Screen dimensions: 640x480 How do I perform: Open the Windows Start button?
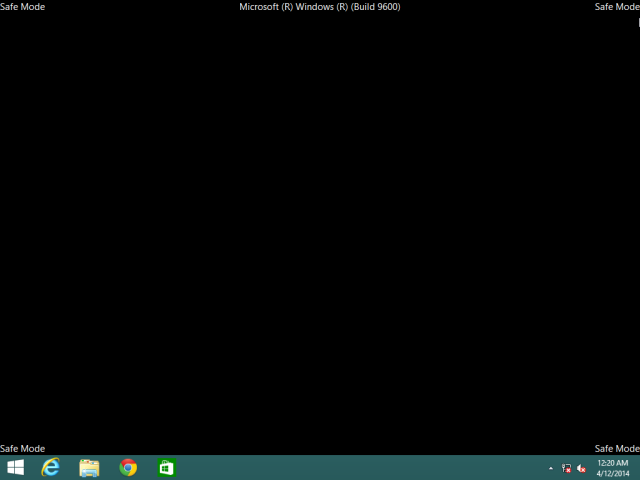tap(16, 467)
